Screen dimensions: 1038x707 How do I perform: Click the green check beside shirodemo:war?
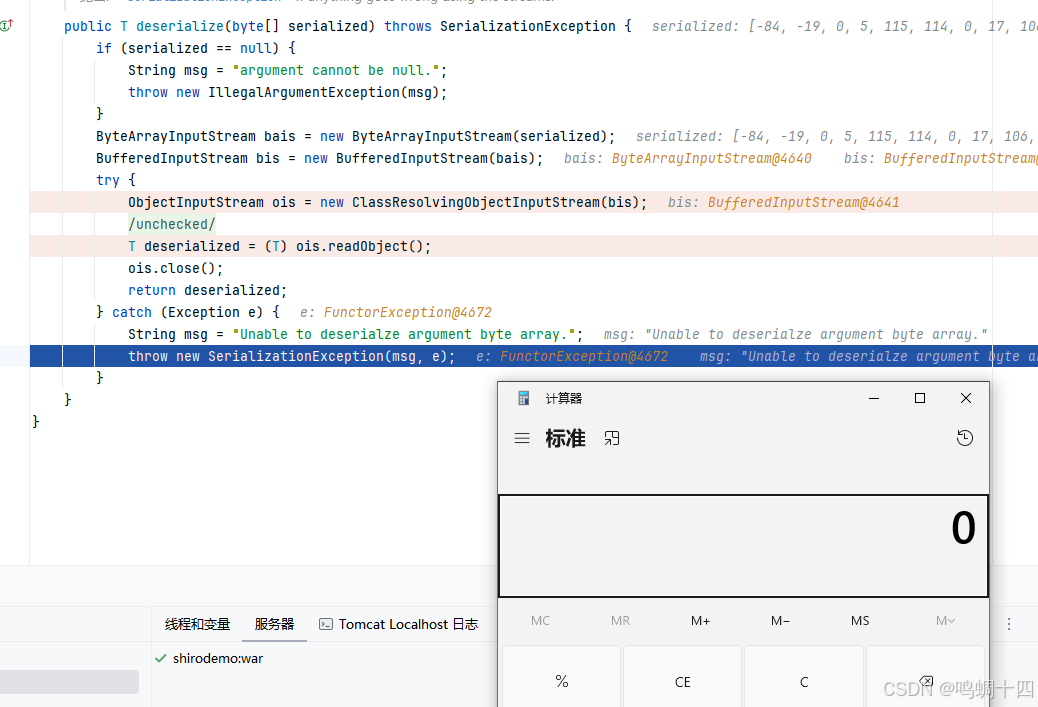tap(160, 659)
